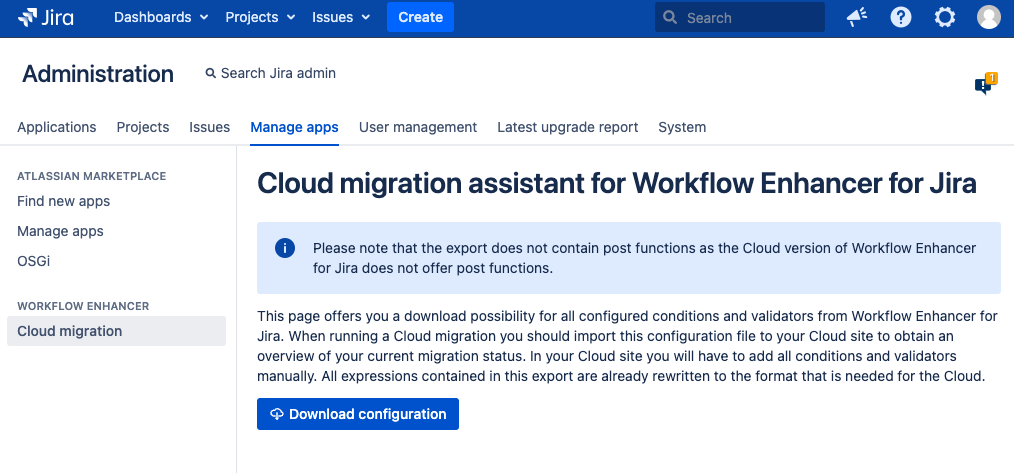Screen dimensions: 1014x473
Task: Open Manage apps in the sidebar
Action: 60,231
